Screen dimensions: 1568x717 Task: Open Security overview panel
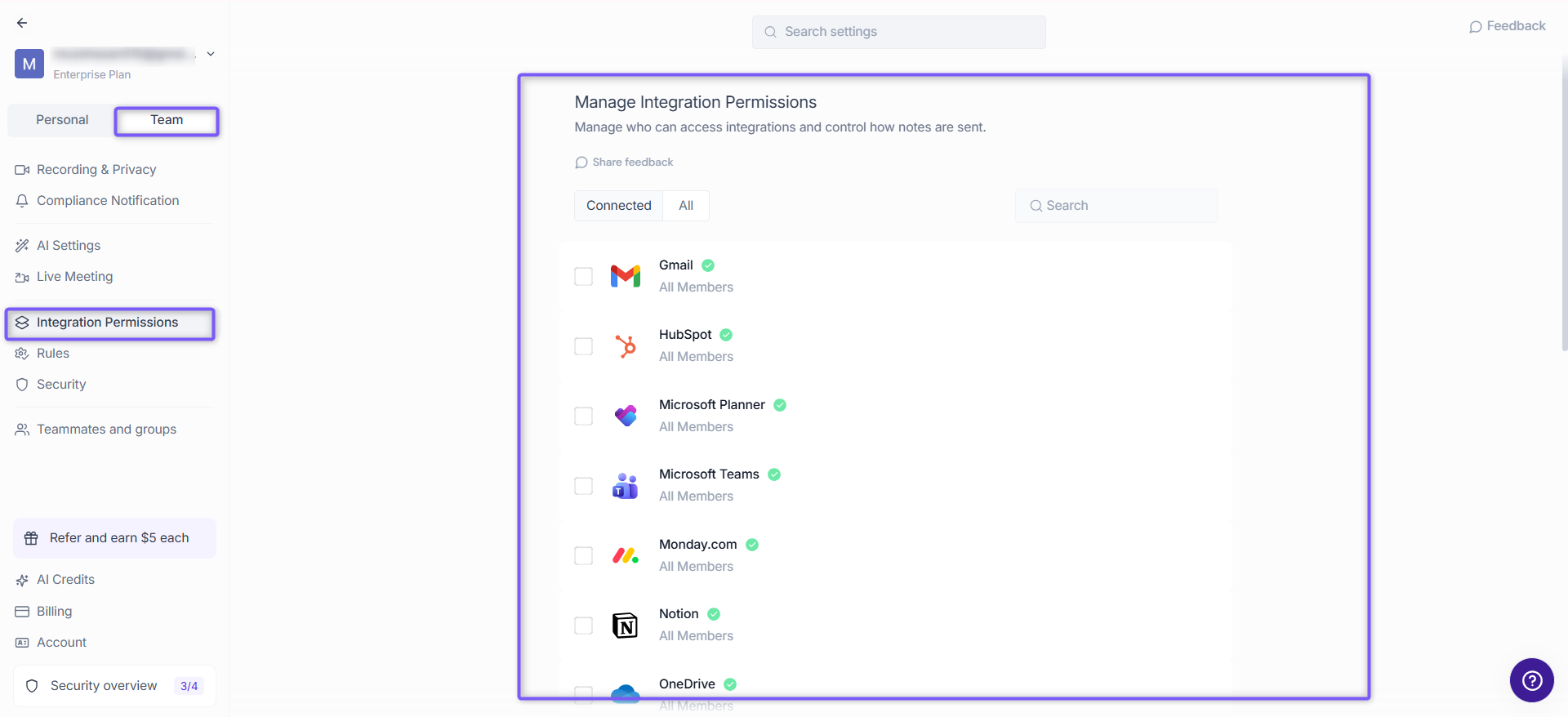(114, 686)
